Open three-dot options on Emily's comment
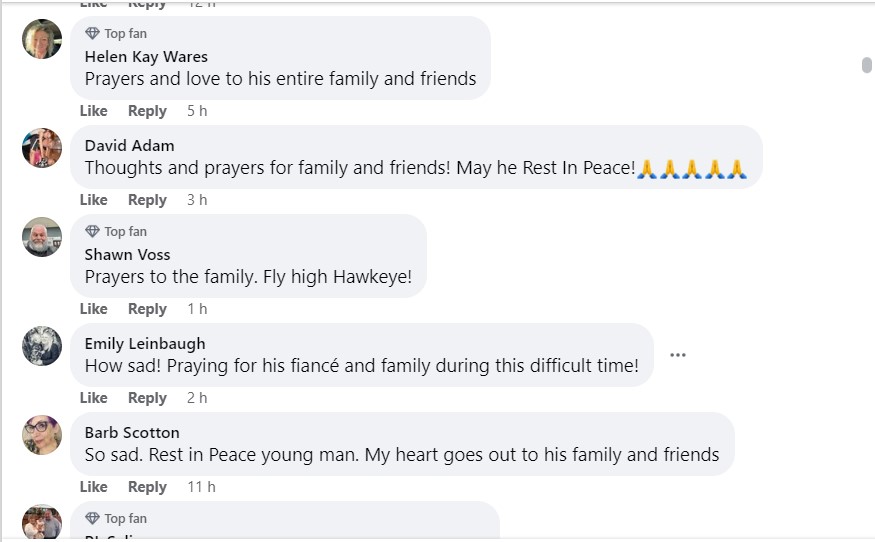The height and width of the screenshot is (542, 875). coord(678,355)
